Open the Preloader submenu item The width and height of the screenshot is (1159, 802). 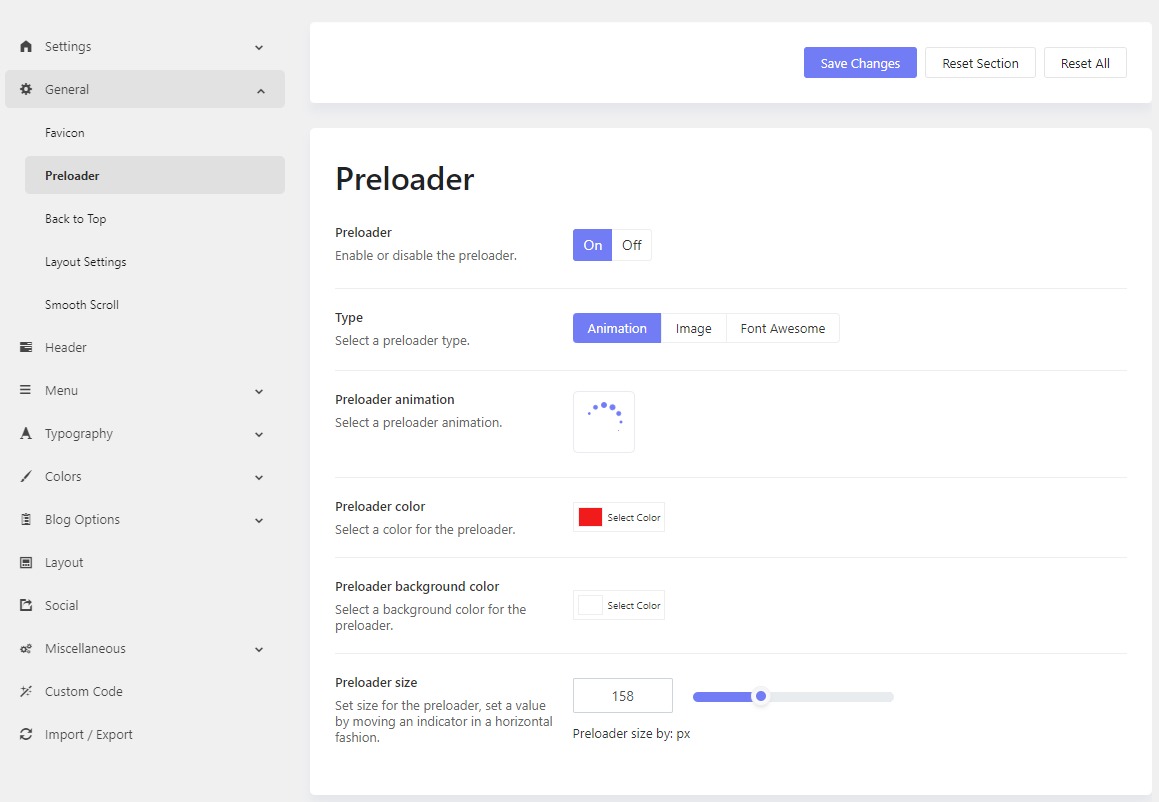[154, 175]
